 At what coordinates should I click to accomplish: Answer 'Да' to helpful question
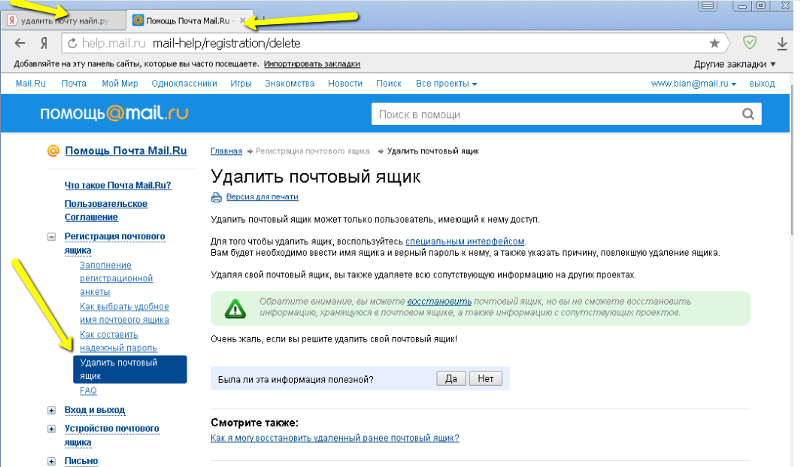point(451,379)
